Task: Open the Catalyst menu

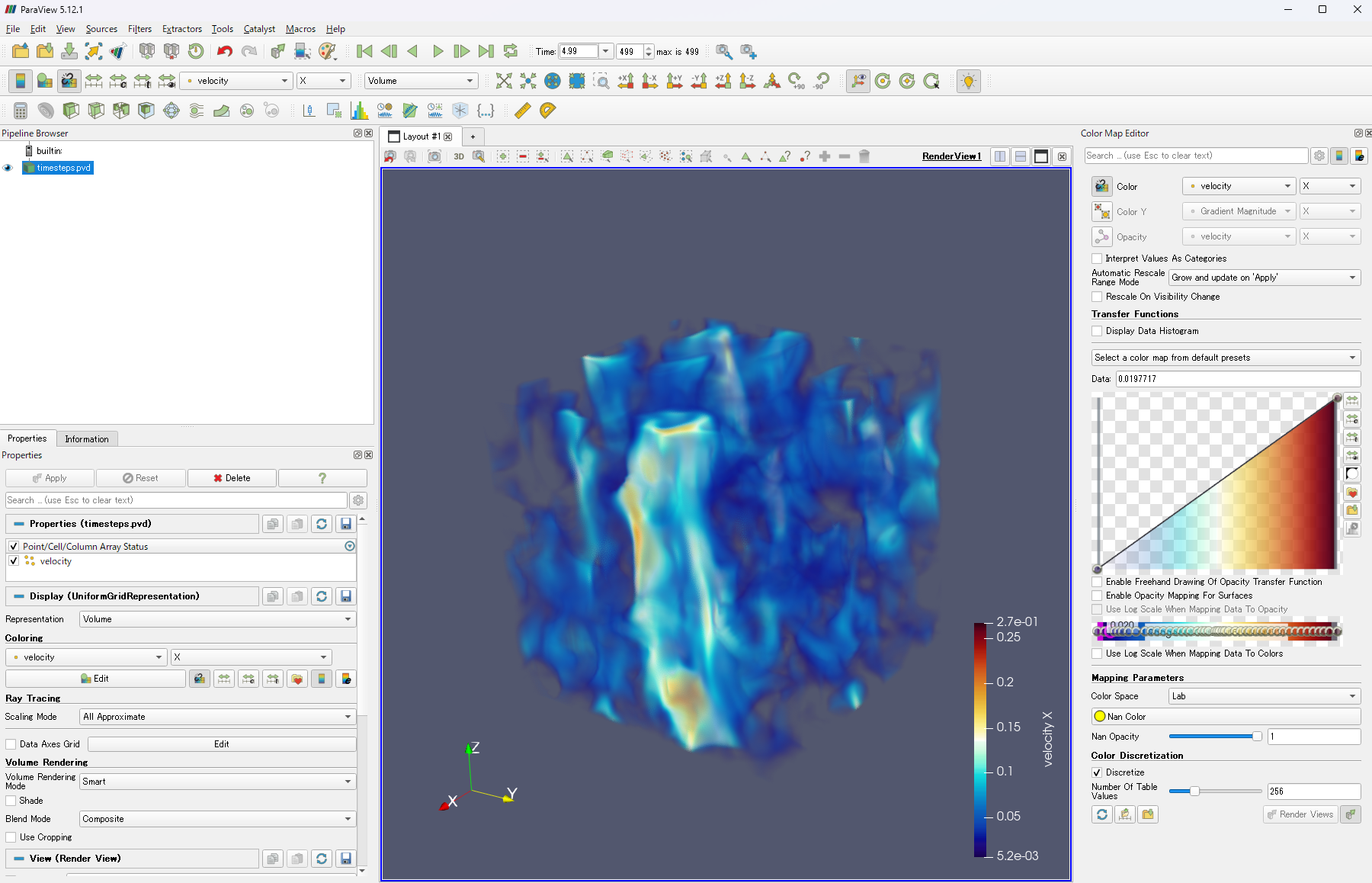Action: (259, 29)
